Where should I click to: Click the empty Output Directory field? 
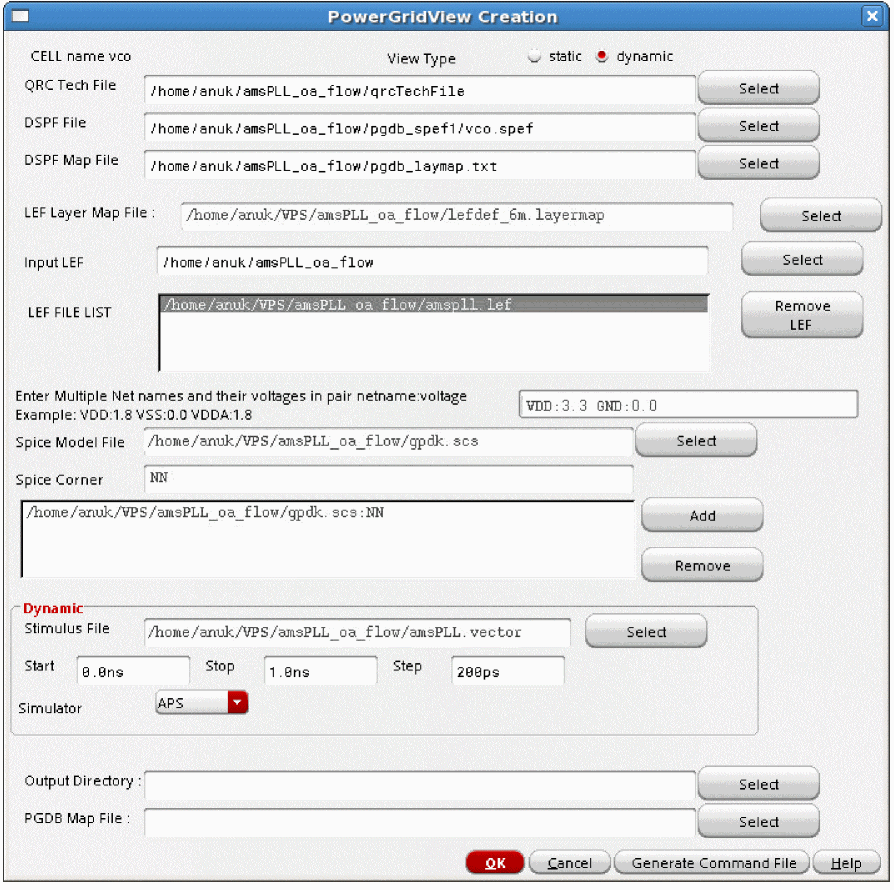pyautogui.click(x=420, y=785)
